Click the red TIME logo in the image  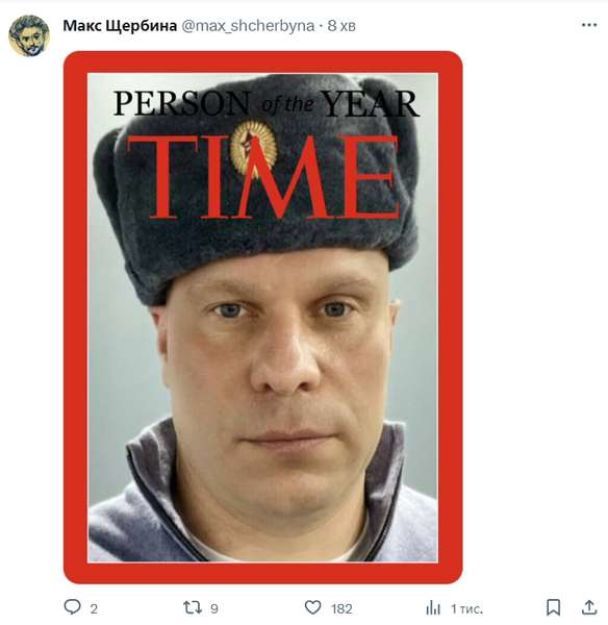point(264,177)
